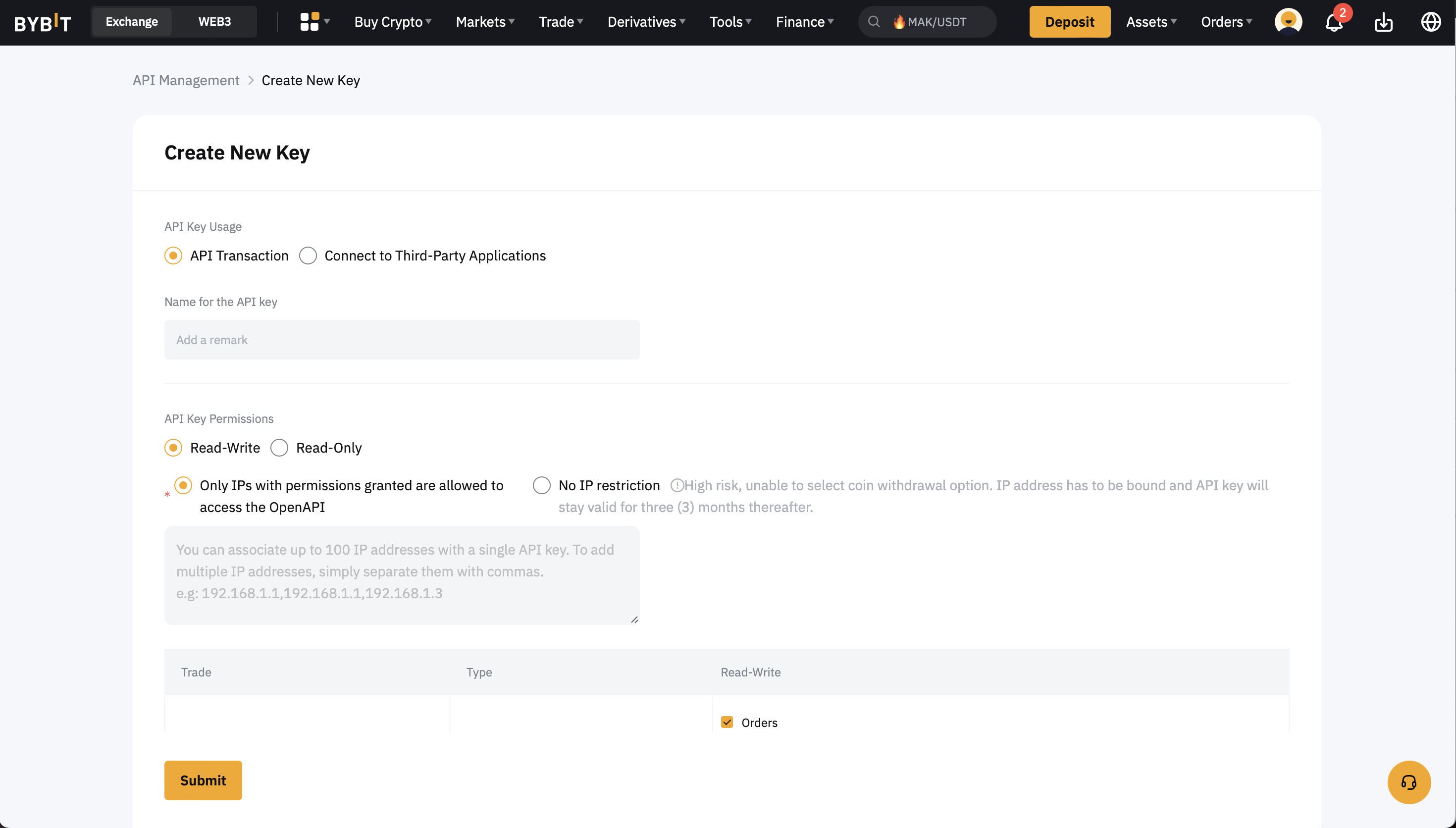Select Connect to Third-Party Applications option
The height and width of the screenshot is (828, 1456).
[x=308, y=256]
